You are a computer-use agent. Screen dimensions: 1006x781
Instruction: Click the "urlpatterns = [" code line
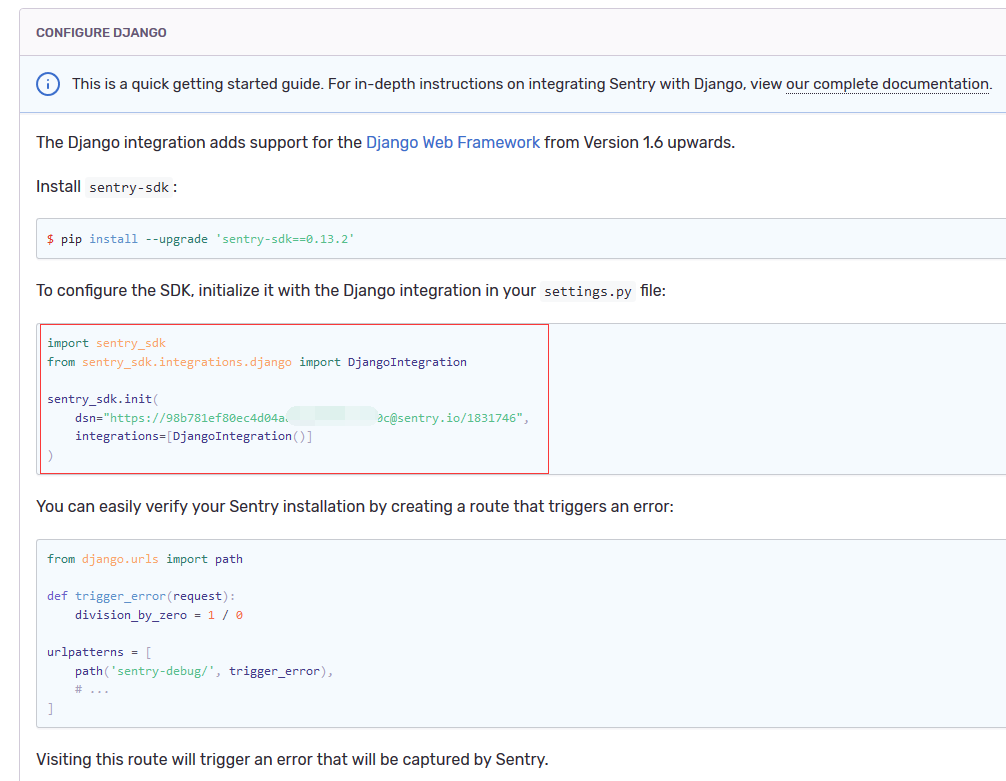99,652
